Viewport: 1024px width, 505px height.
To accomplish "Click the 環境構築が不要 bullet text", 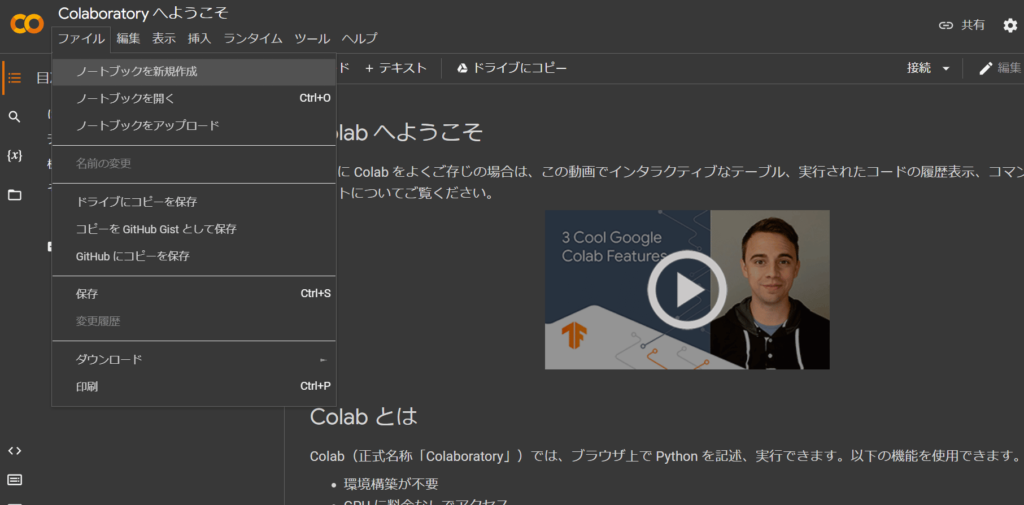I will click(x=391, y=484).
